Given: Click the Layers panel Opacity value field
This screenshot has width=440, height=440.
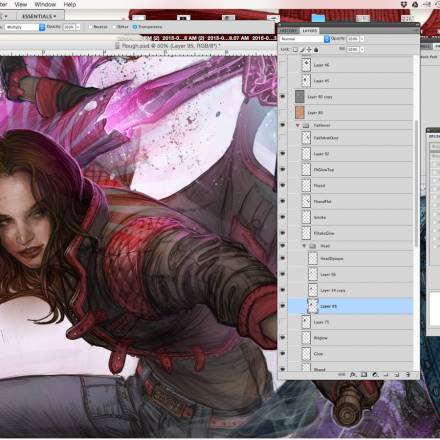Looking at the screenshot, I should [353, 39].
